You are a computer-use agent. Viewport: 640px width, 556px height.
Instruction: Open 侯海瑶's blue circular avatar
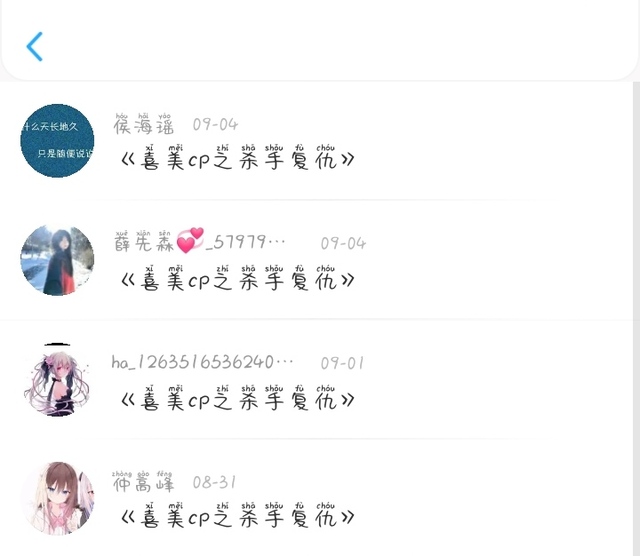(x=57, y=140)
